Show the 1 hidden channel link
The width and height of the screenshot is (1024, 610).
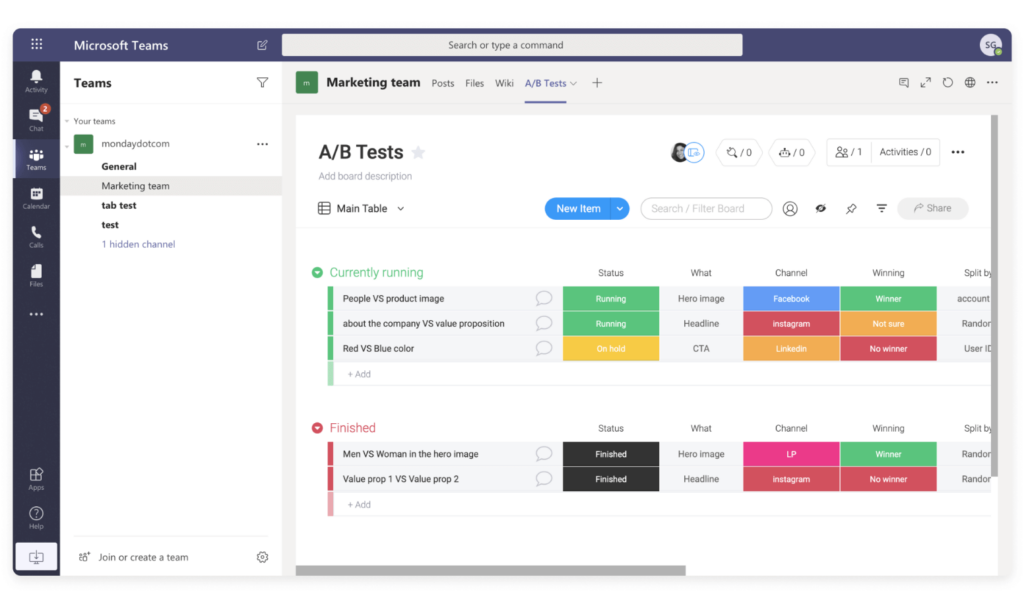(138, 244)
